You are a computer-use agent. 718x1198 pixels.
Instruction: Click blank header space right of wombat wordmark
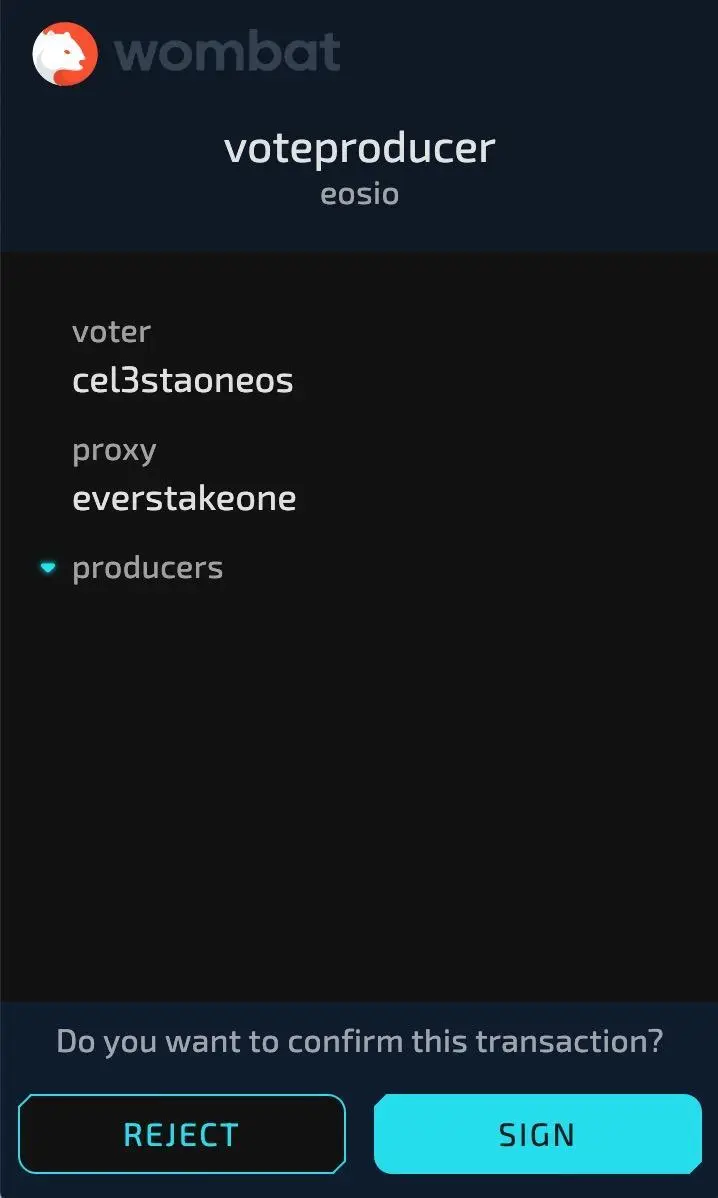point(530,53)
